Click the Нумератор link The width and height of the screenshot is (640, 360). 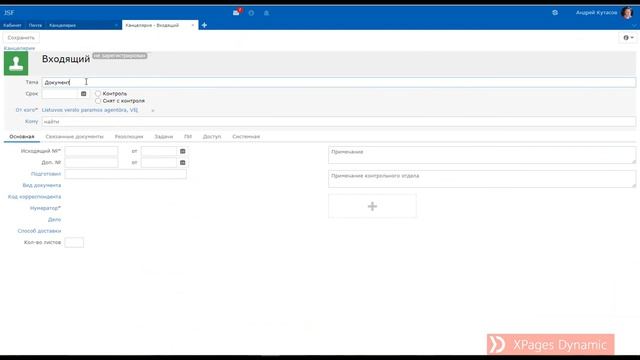[45, 208]
